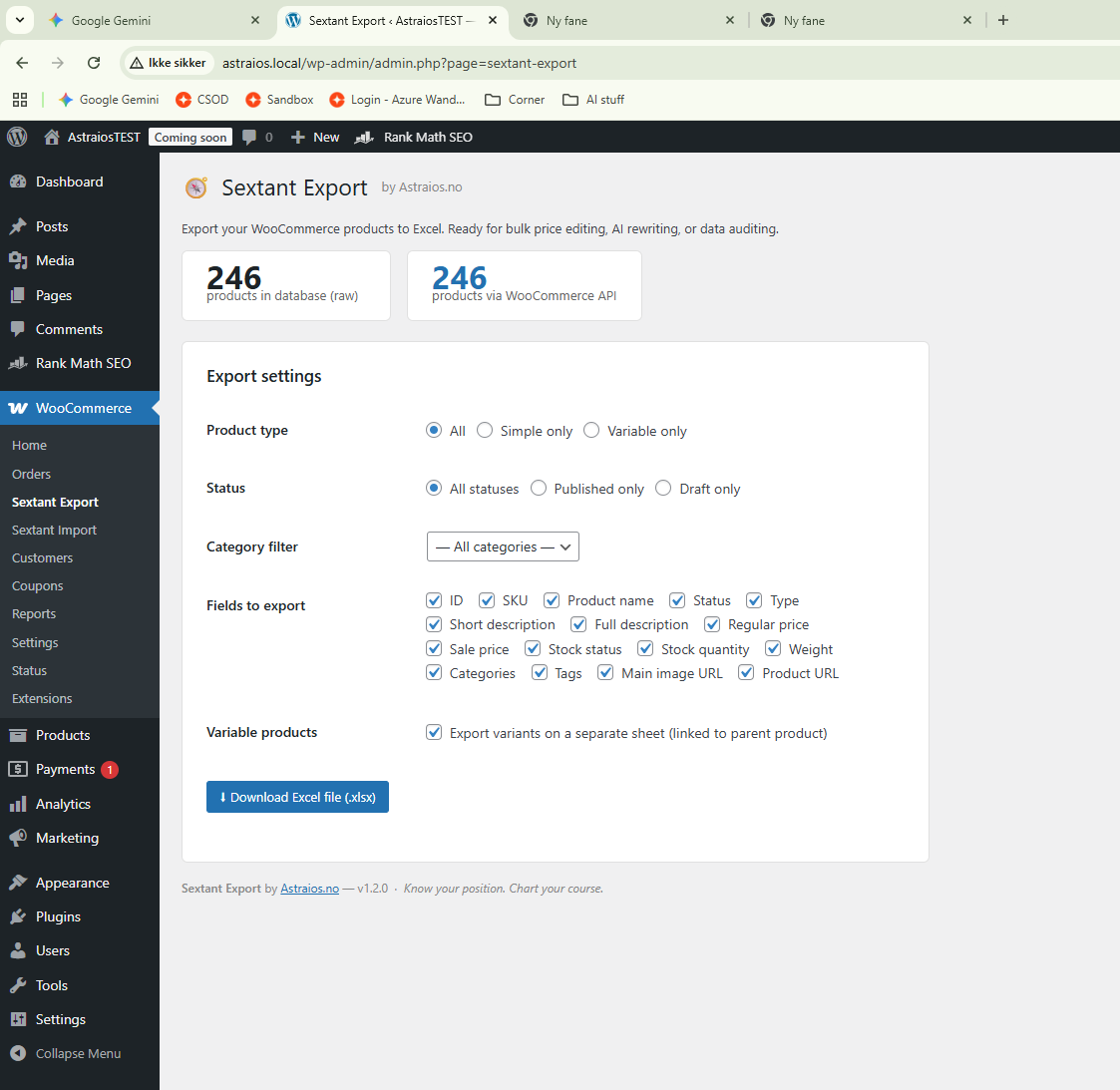Image resolution: width=1120 pixels, height=1090 pixels.
Task: Click the Products icon in sidebar
Action: 18,735
